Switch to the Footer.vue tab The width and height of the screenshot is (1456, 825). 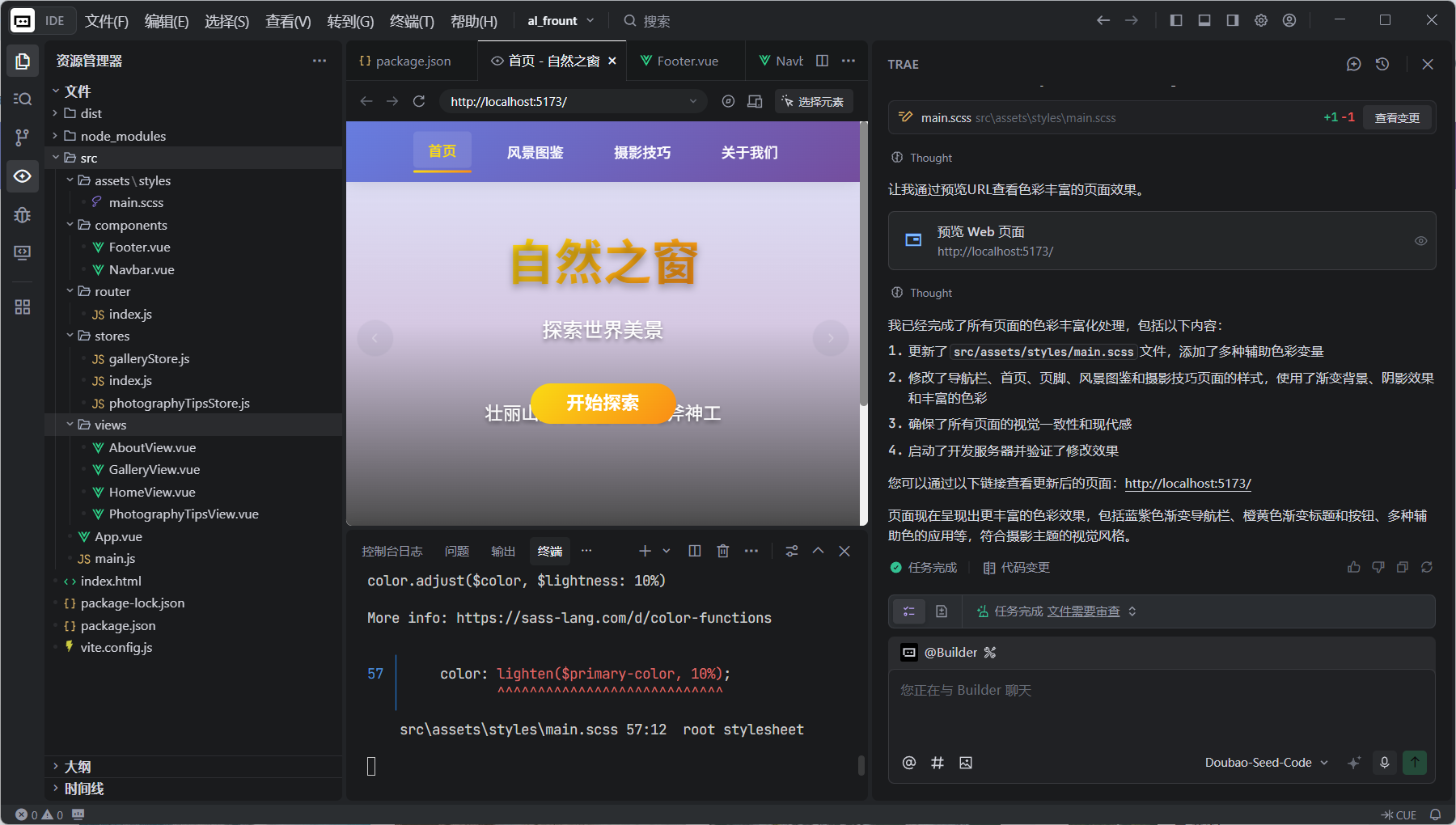[x=686, y=61]
